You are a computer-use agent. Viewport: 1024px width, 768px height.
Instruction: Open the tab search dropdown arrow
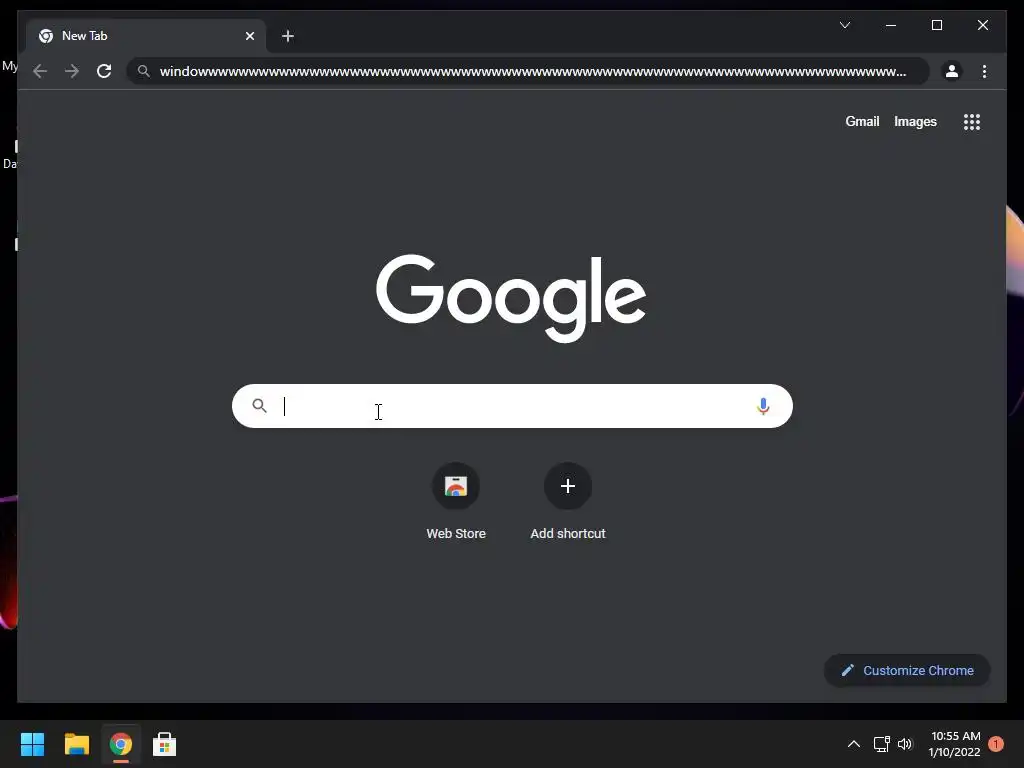[x=845, y=25]
